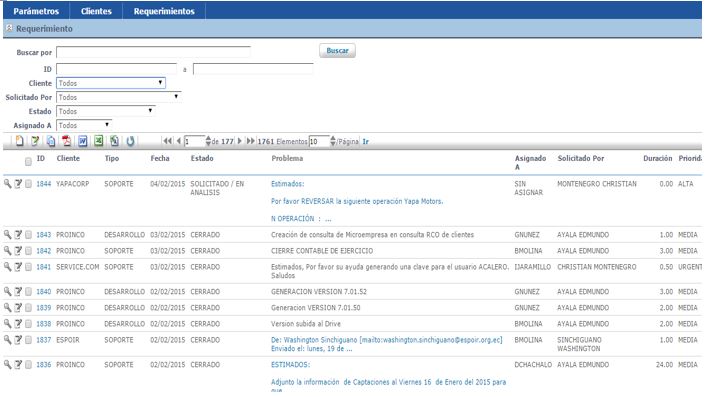714x397 pixels.
Task: Edit requirement 1841
Action: pos(18,266)
